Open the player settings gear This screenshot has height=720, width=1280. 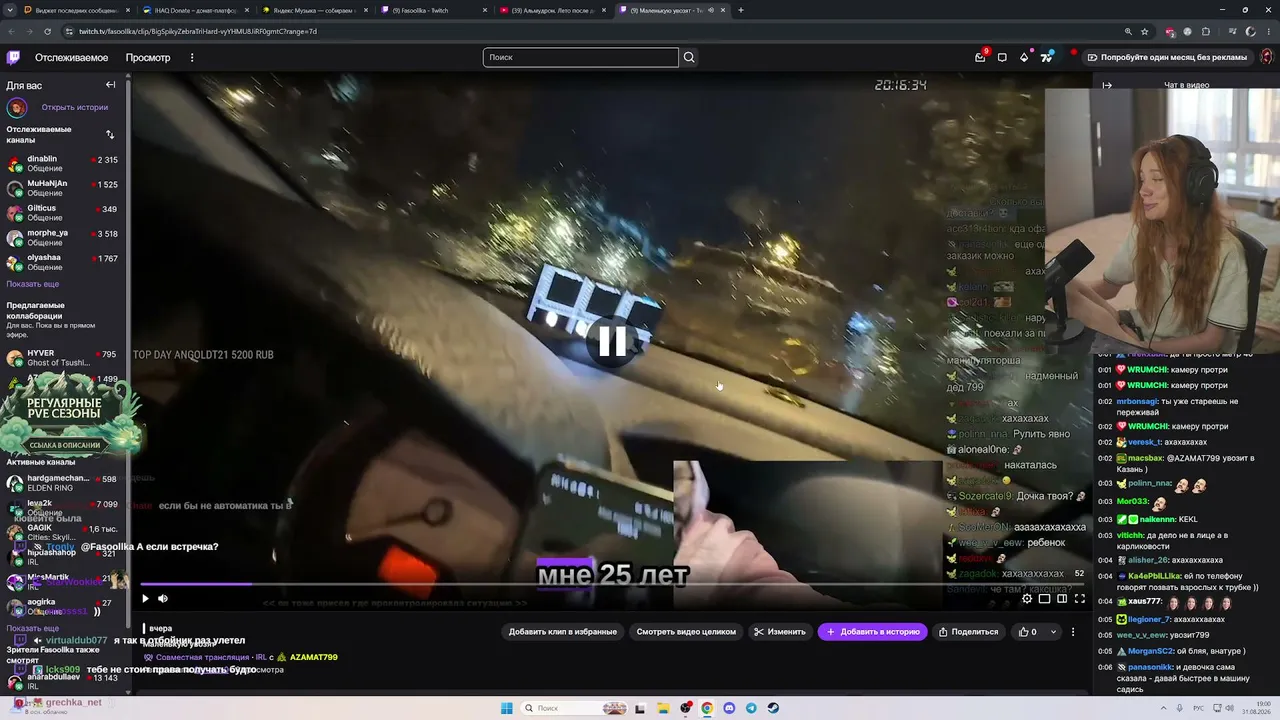point(1027,599)
